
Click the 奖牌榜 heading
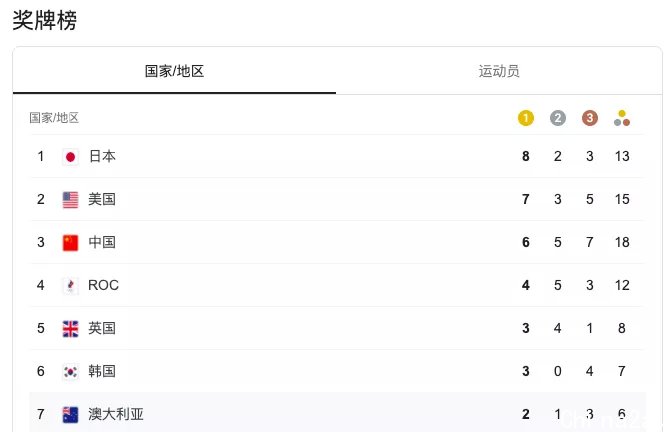[x=45, y=20]
